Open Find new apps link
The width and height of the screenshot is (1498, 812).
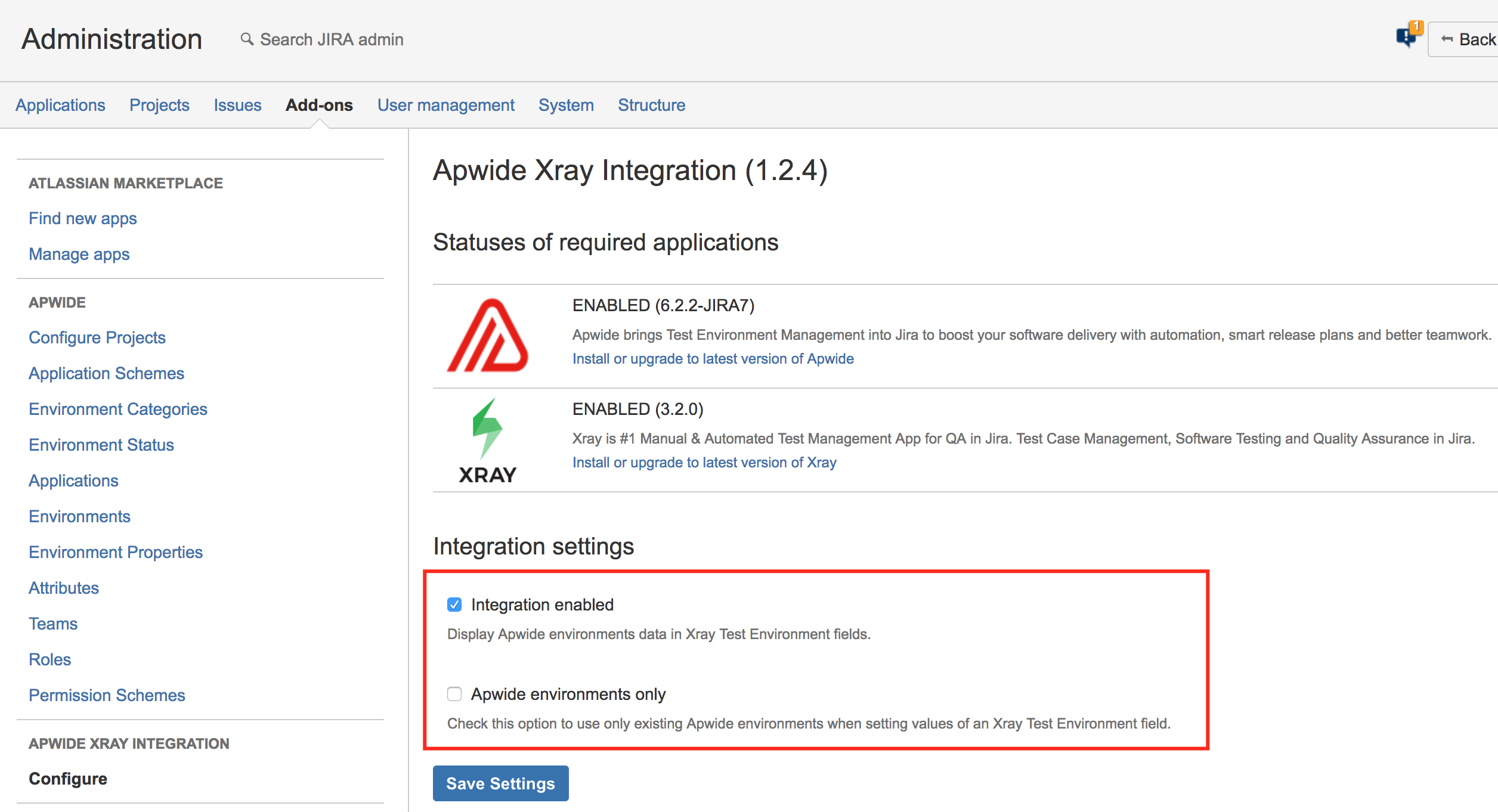click(x=83, y=218)
